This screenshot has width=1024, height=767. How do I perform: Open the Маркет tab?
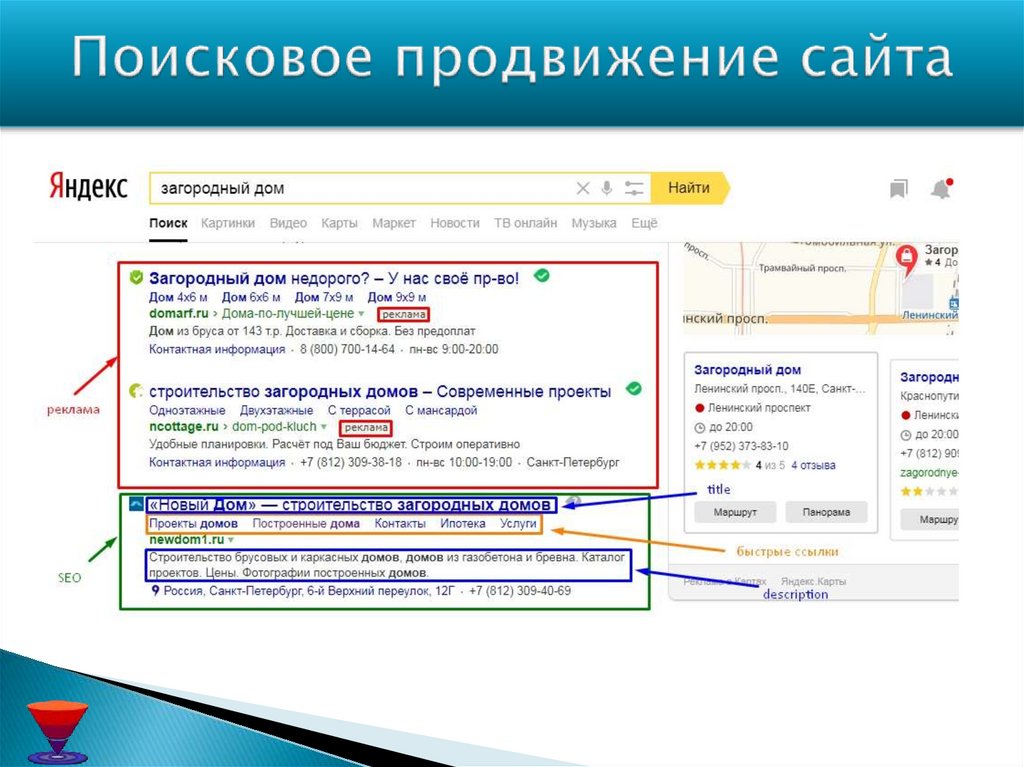point(394,223)
